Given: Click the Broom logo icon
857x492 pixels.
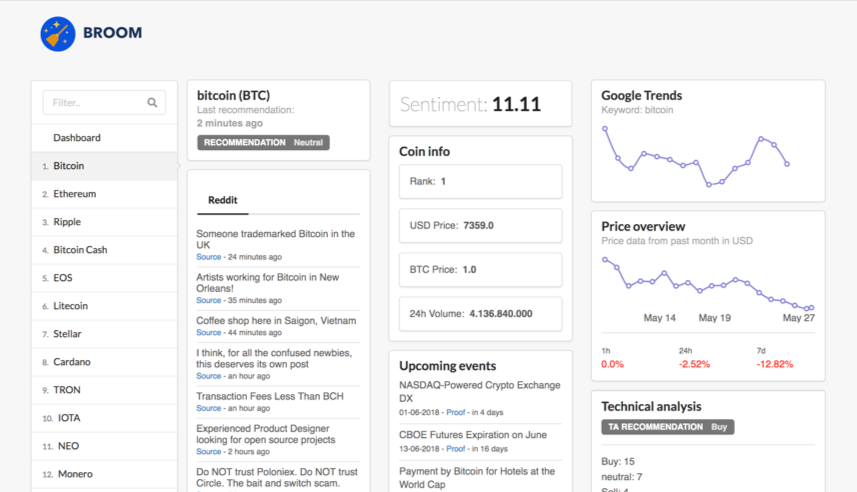Looking at the screenshot, I should [x=58, y=34].
